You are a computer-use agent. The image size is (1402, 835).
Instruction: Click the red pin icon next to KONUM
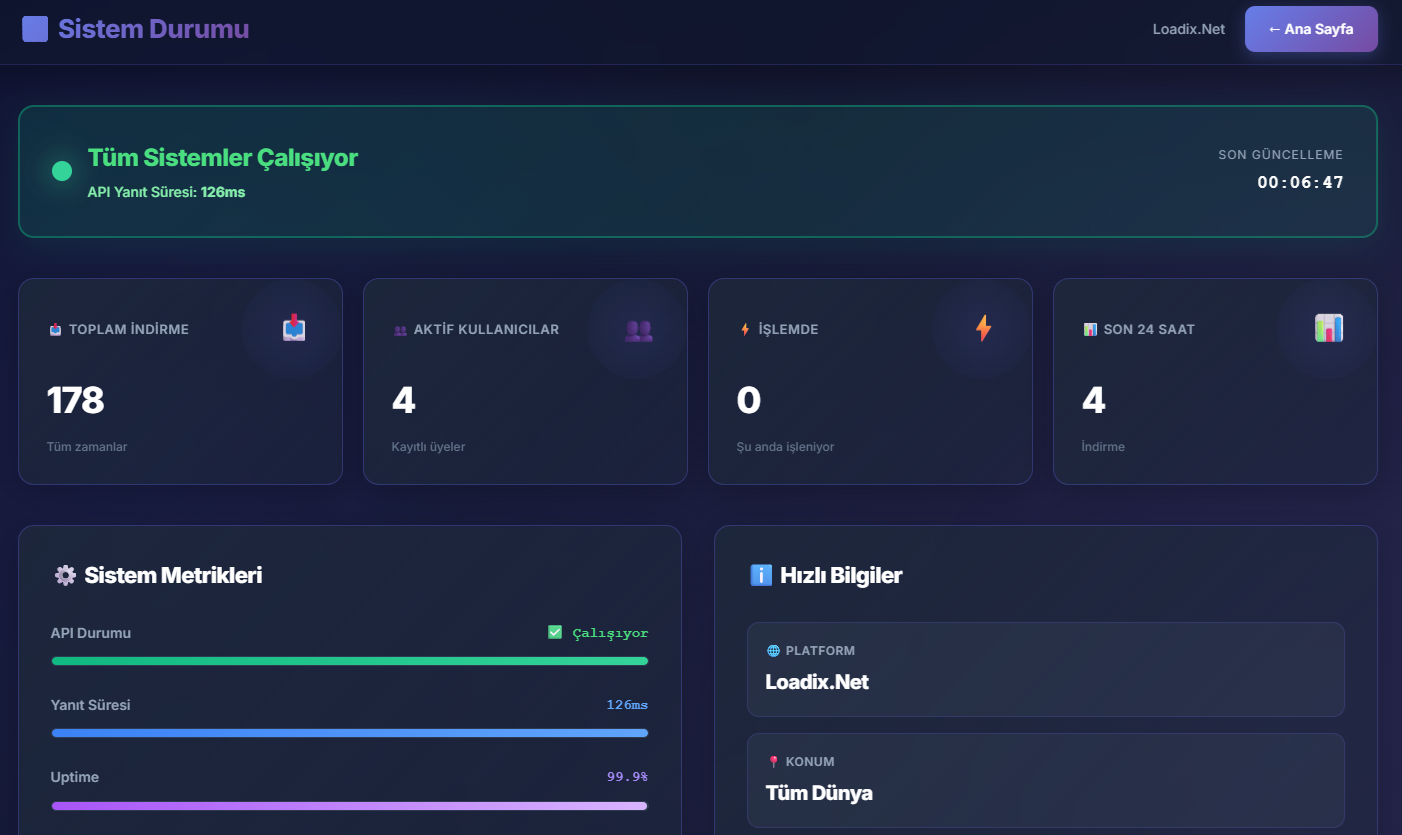pos(773,762)
